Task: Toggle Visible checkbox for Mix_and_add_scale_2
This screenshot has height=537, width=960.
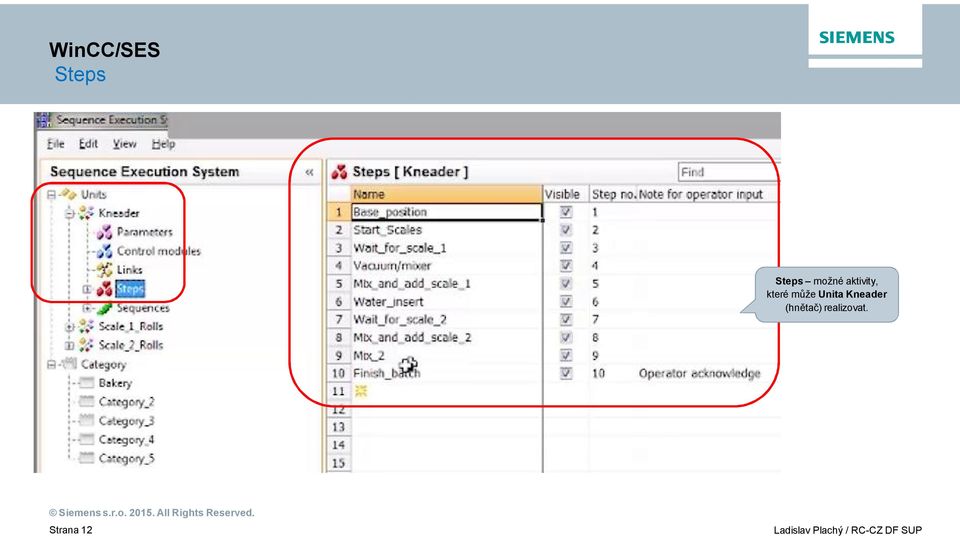Action: click(566, 337)
